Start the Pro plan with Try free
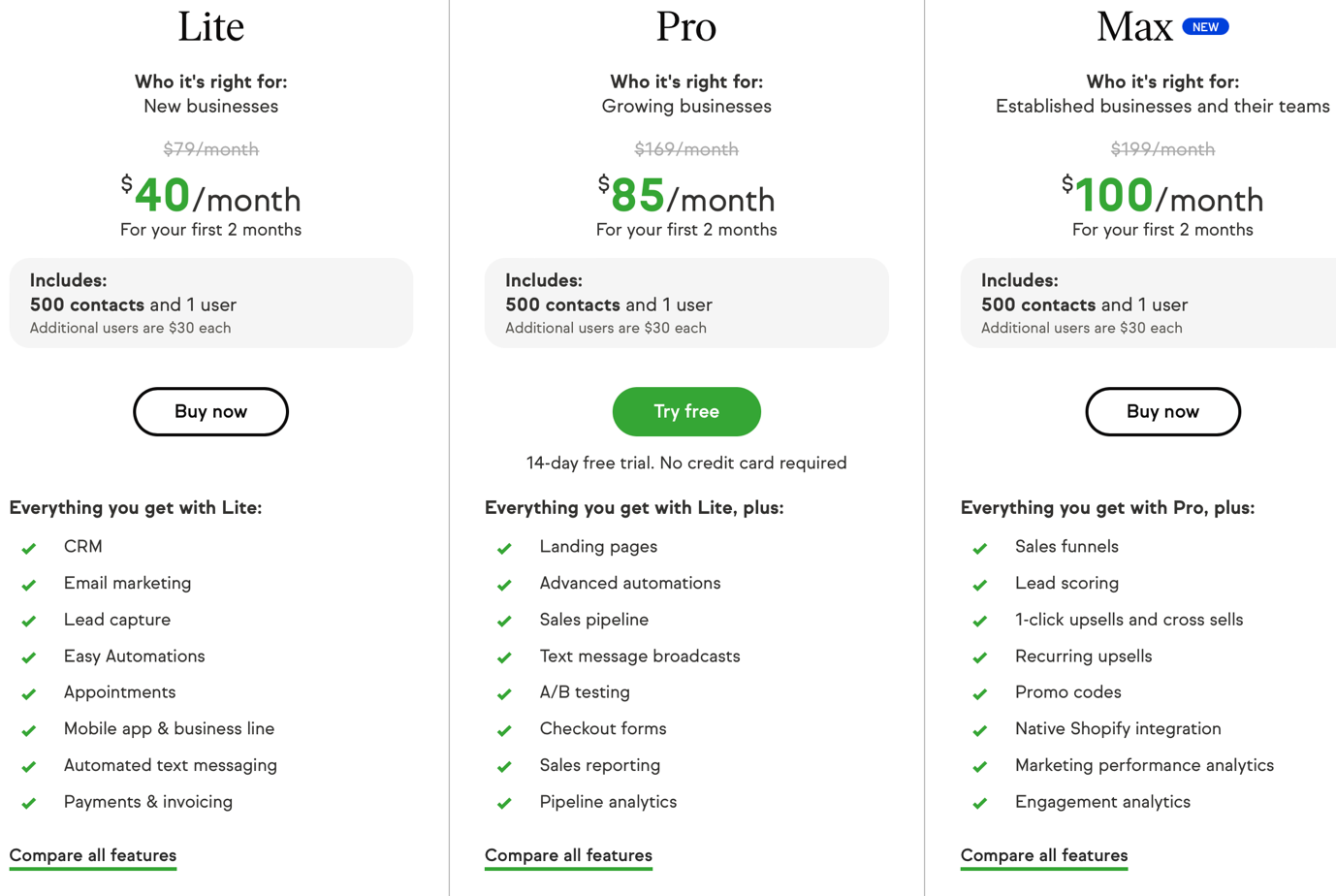The height and width of the screenshot is (896, 1336). click(686, 411)
